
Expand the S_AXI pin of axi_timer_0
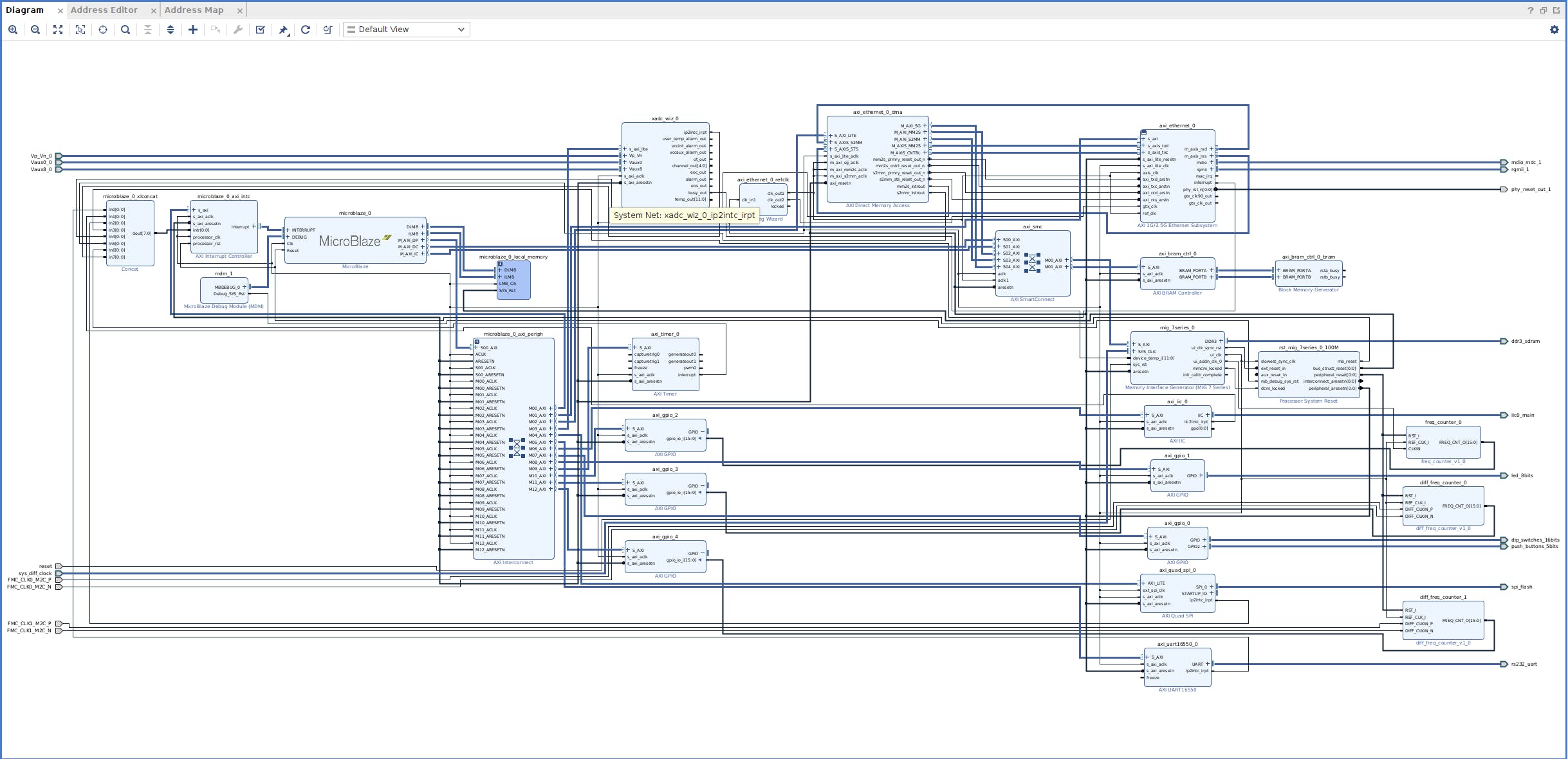[x=636, y=347]
